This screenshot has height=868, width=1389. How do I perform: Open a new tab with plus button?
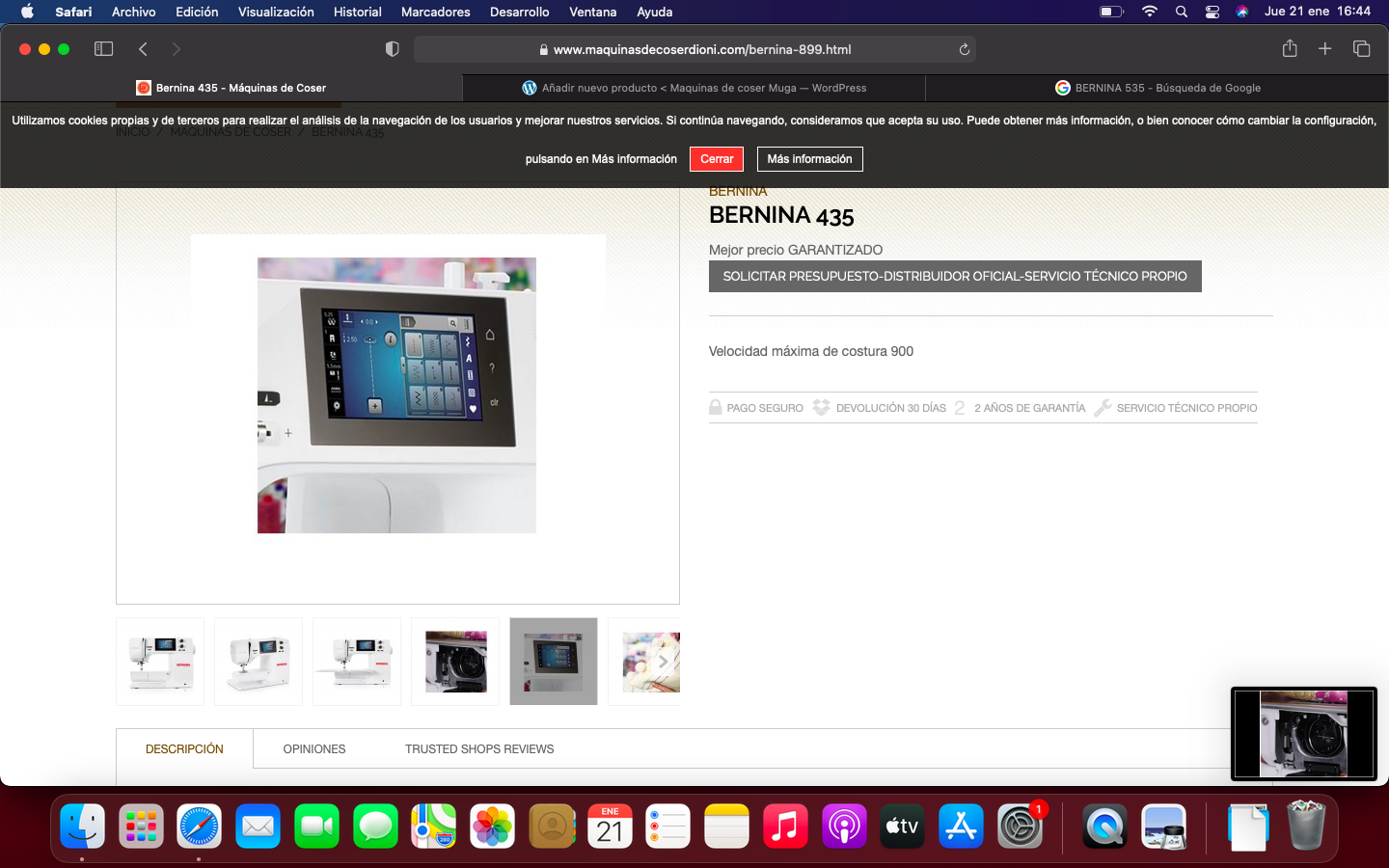coord(1325,48)
